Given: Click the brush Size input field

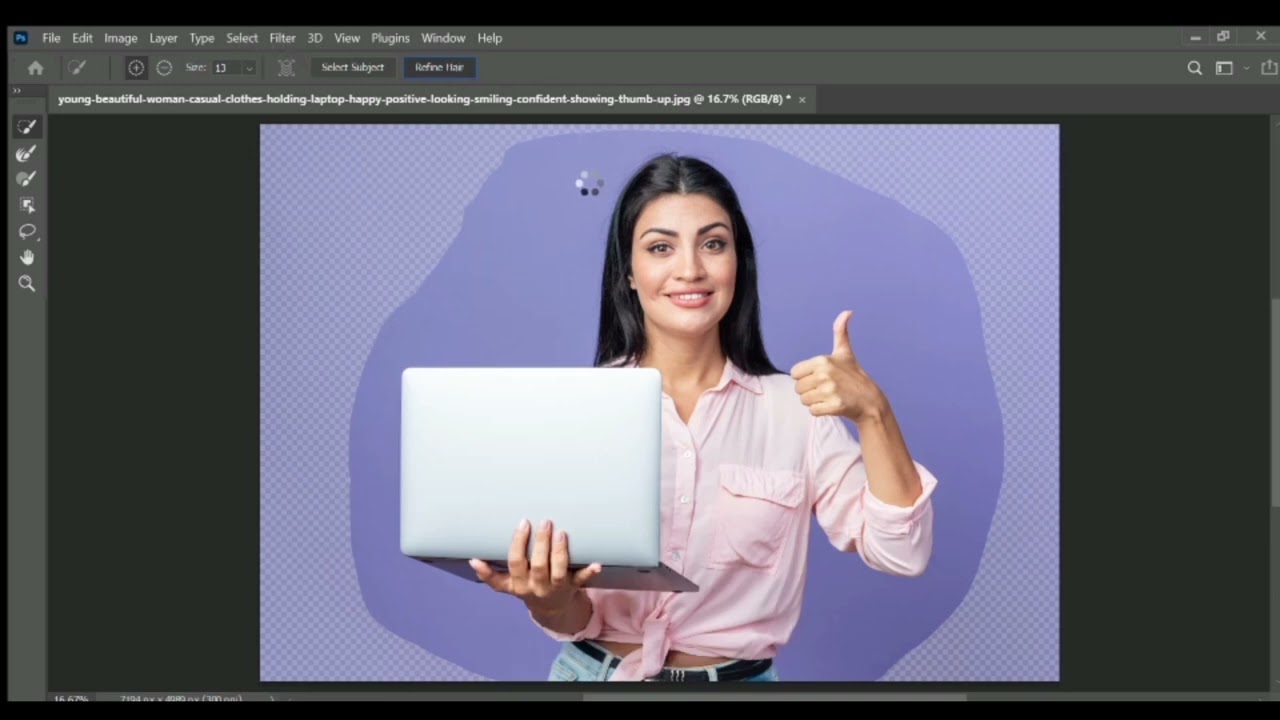Looking at the screenshot, I should [x=226, y=68].
